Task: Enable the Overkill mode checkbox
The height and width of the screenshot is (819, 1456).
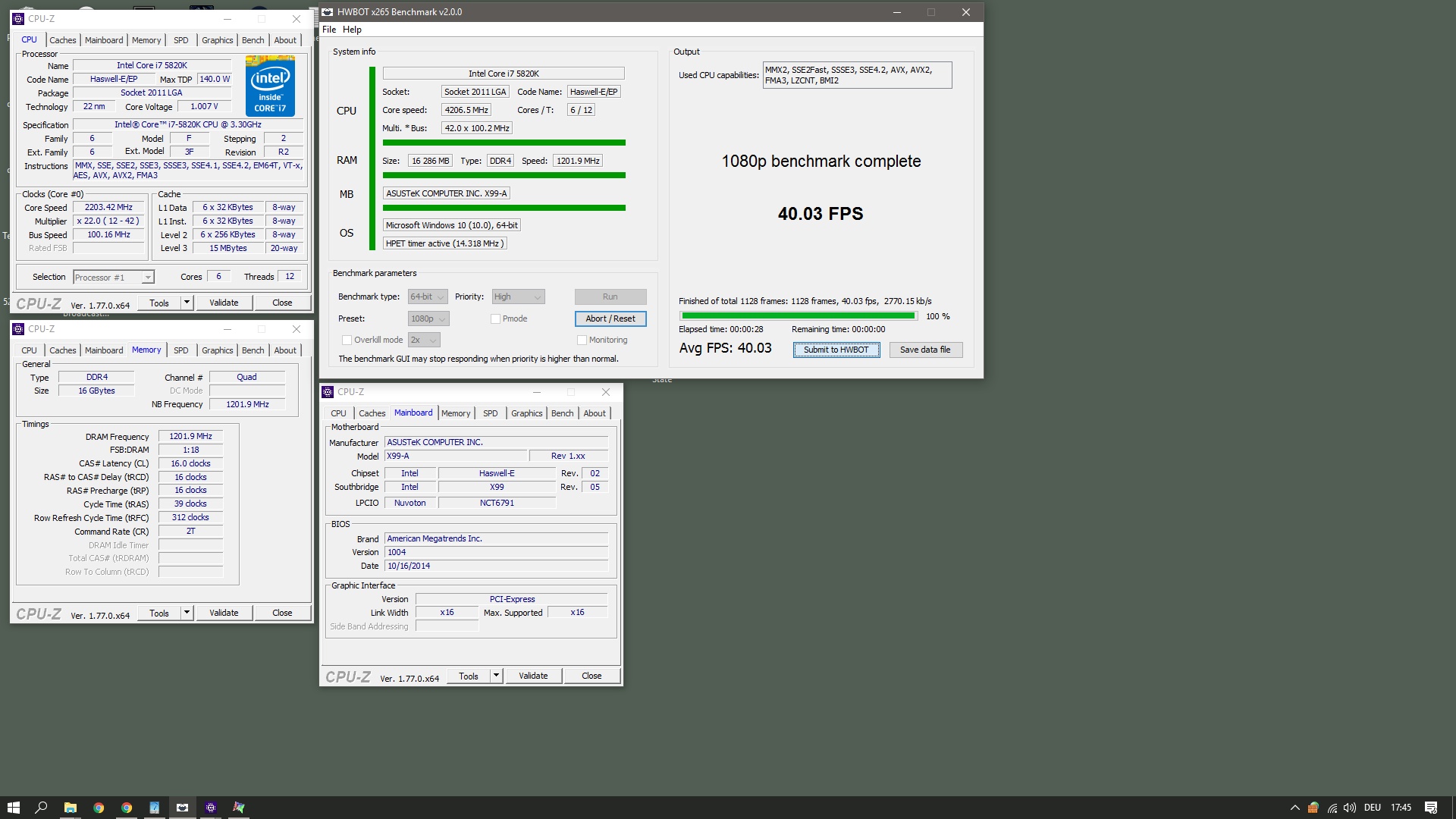Action: click(x=347, y=340)
